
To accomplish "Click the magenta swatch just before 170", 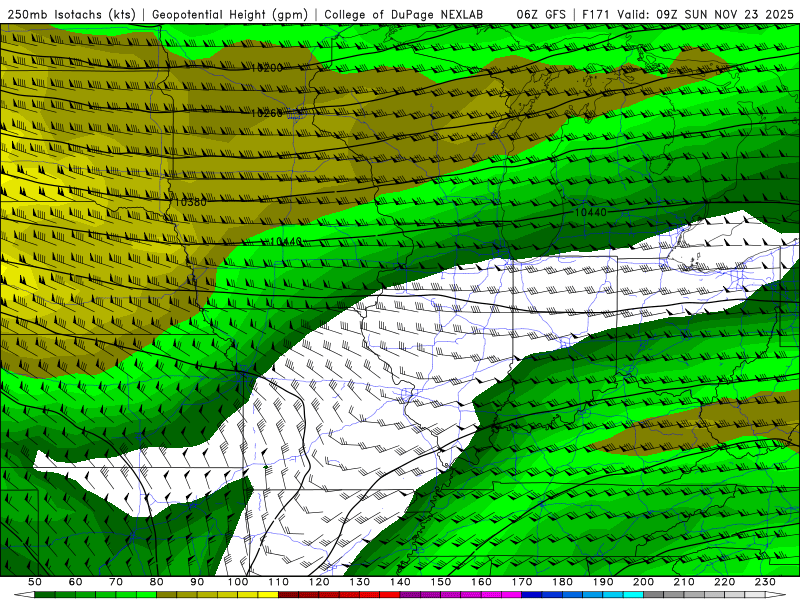I will (x=512, y=594).
